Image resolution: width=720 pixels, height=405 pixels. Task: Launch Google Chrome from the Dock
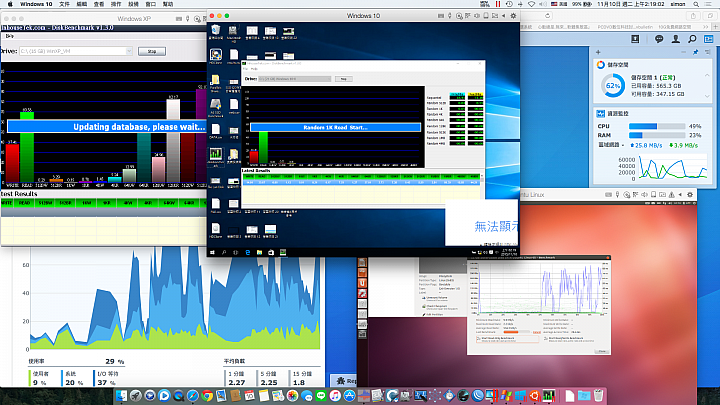click(207, 395)
